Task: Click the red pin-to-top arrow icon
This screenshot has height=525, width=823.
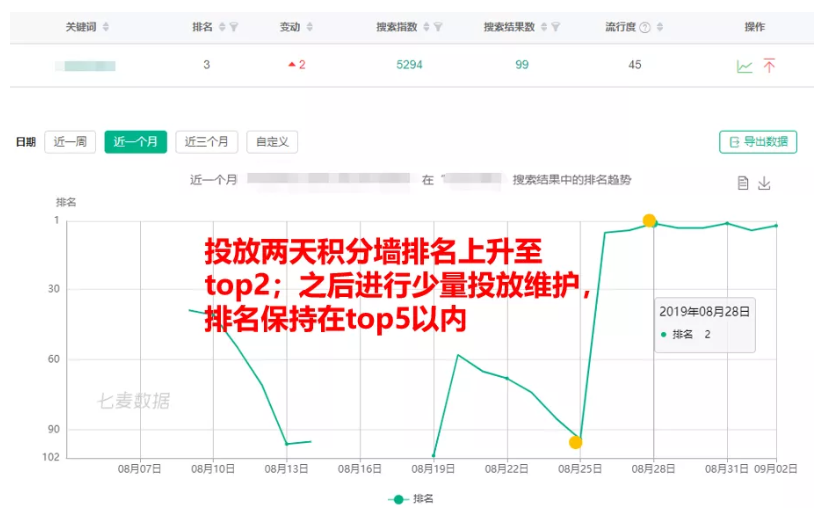Action: tap(769, 66)
